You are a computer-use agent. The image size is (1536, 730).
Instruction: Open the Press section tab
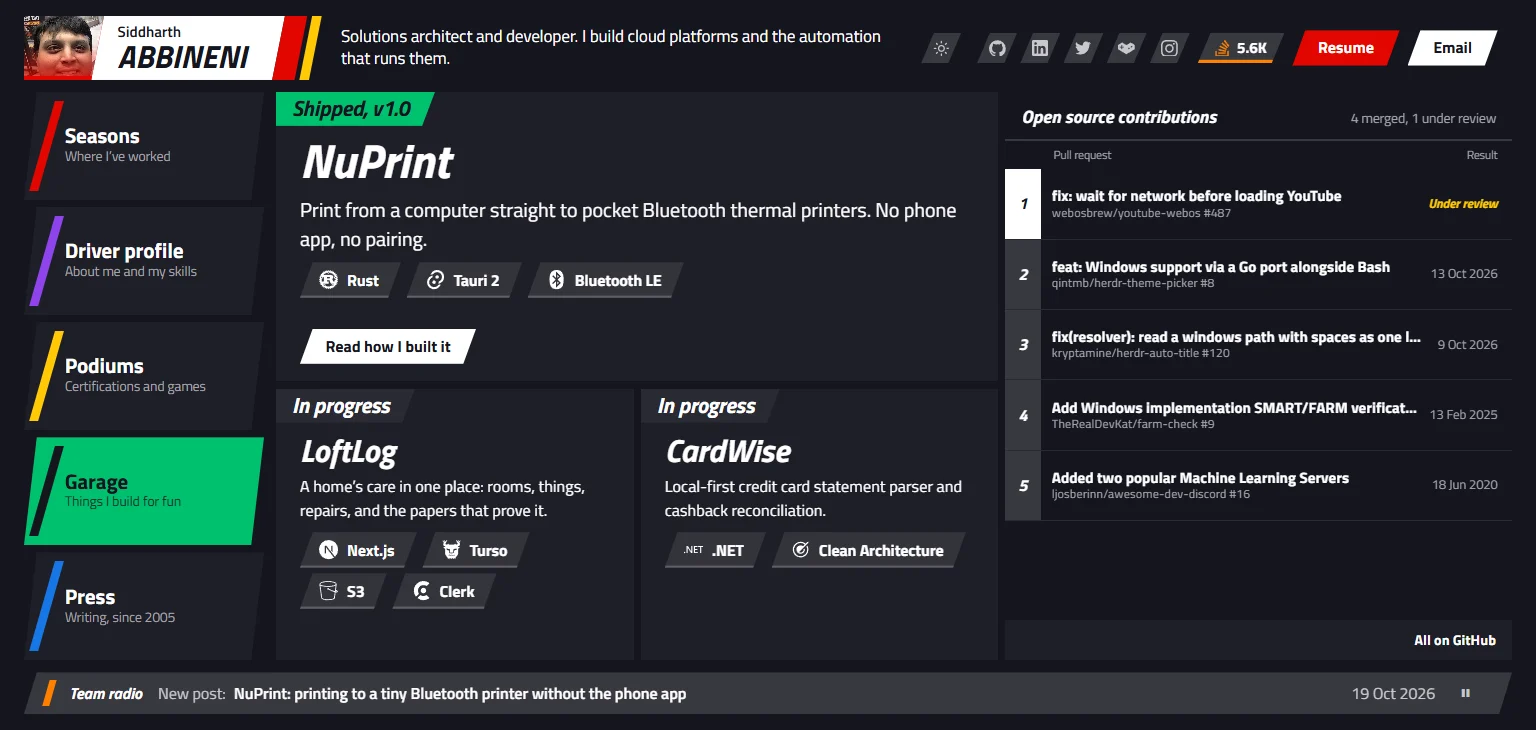click(144, 606)
